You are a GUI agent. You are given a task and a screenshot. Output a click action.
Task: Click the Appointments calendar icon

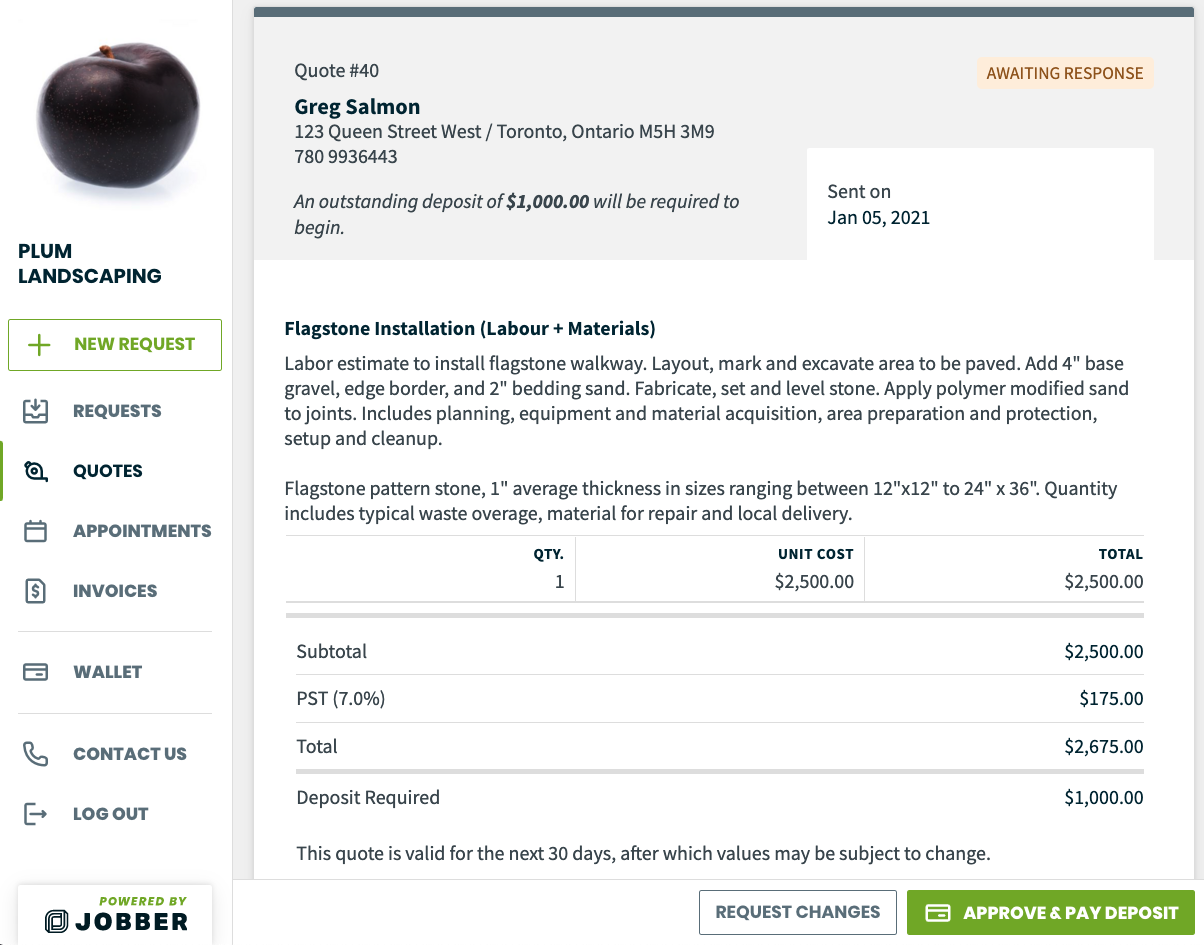click(36, 531)
